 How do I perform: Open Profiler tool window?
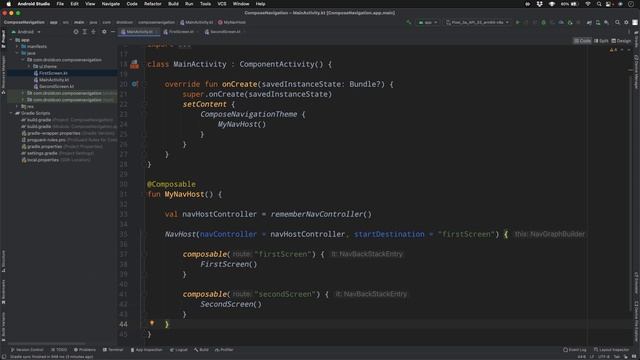click(224, 350)
